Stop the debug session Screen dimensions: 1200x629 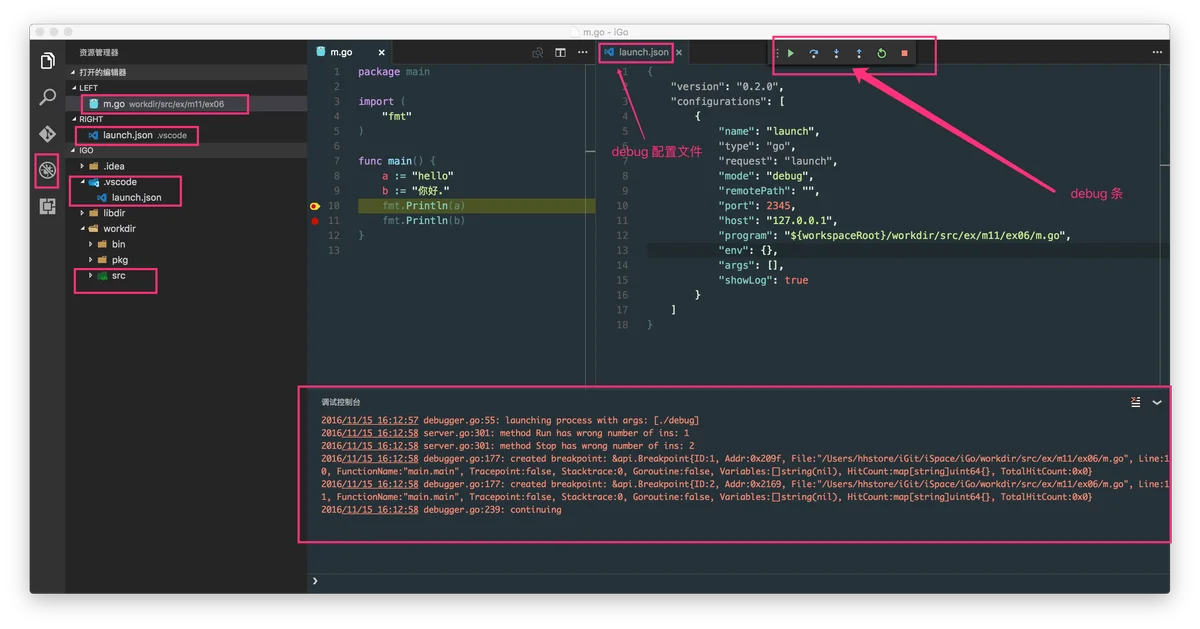905,54
